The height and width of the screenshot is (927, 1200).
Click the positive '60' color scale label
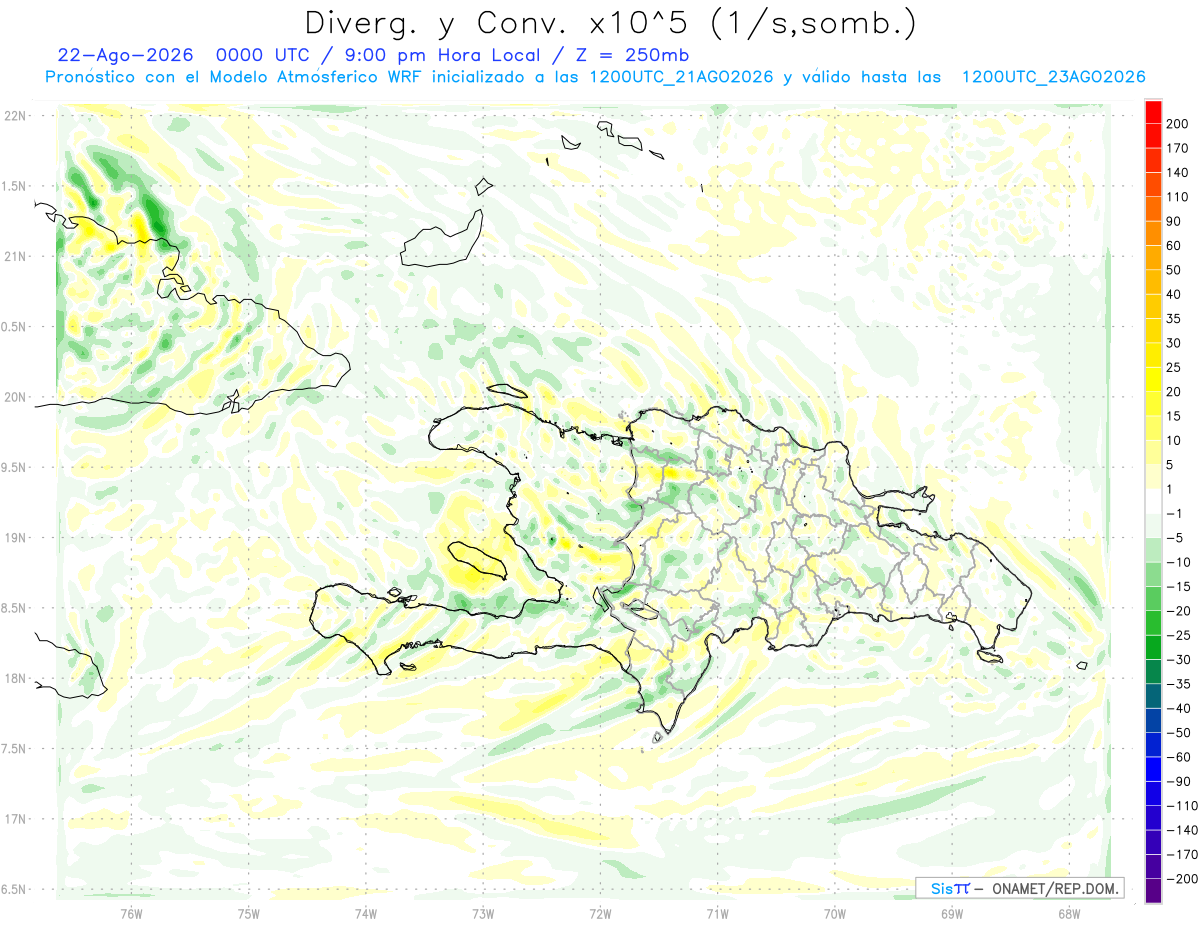[1175, 246]
